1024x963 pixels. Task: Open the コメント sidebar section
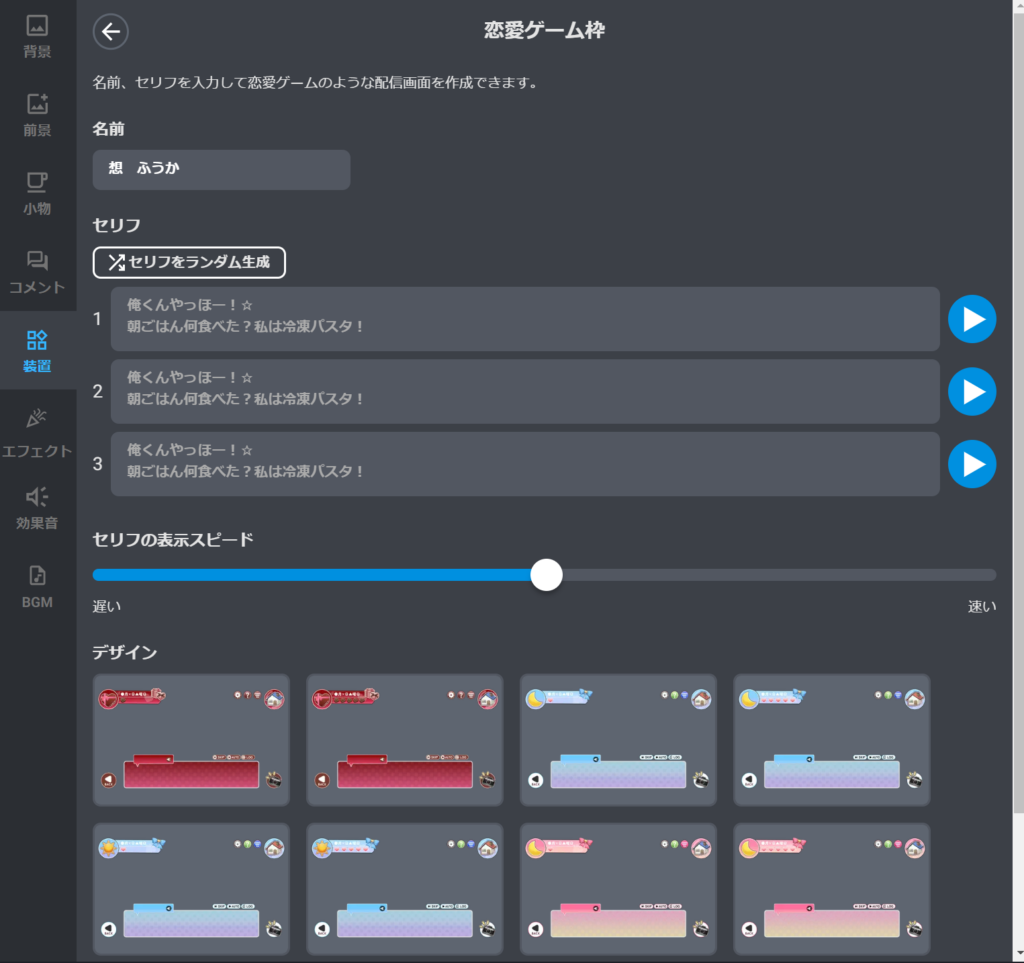tap(37, 272)
